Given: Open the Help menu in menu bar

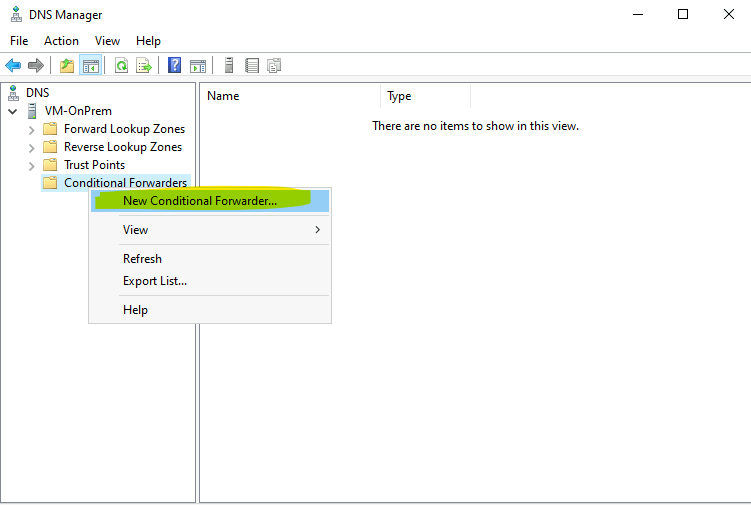Looking at the screenshot, I should click(148, 41).
